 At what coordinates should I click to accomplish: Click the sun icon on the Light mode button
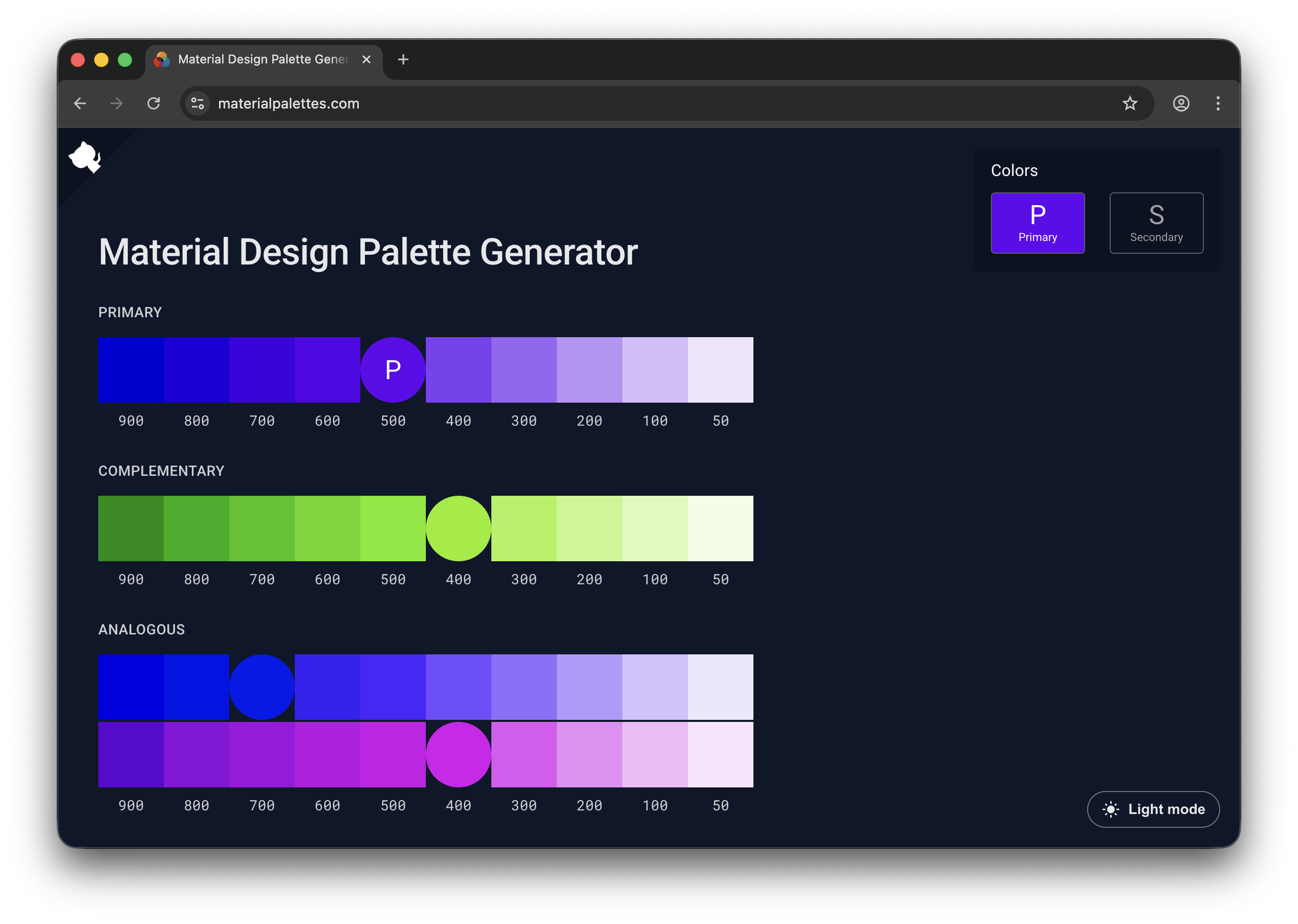coord(1110,809)
